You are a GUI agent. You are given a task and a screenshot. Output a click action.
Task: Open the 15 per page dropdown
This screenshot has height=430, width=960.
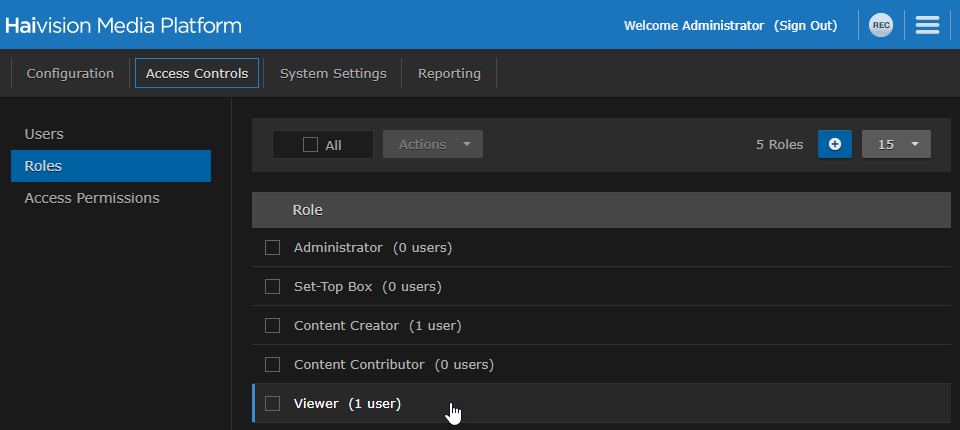tap(896, 144)
